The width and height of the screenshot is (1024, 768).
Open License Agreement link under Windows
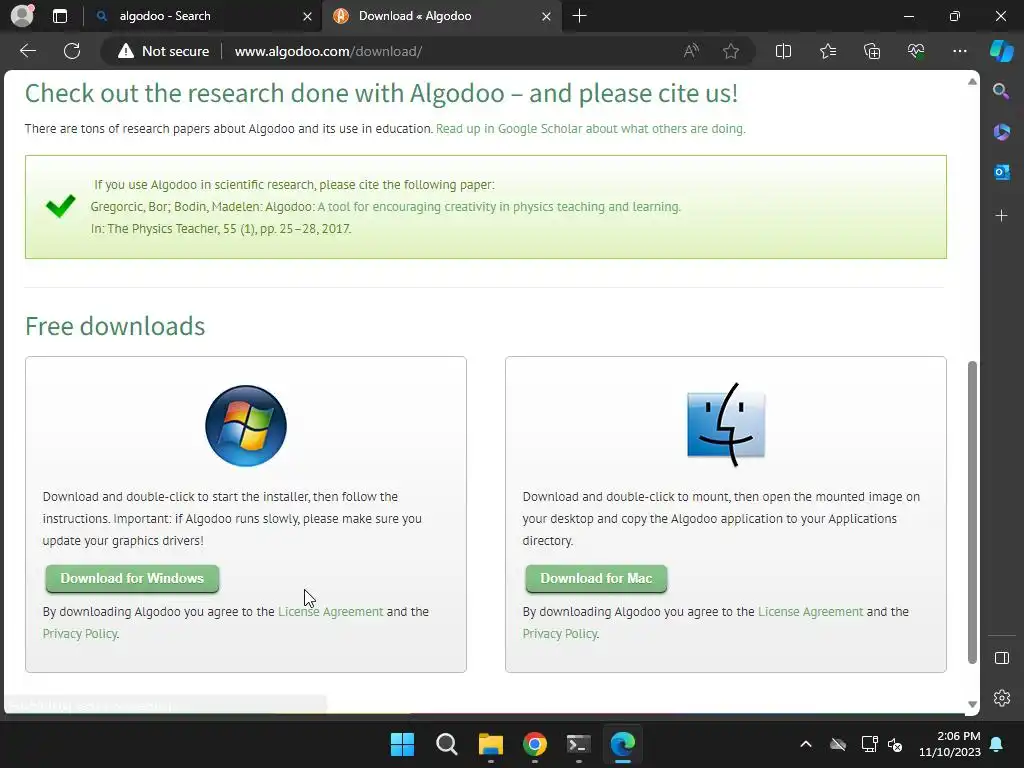(330, 612)
